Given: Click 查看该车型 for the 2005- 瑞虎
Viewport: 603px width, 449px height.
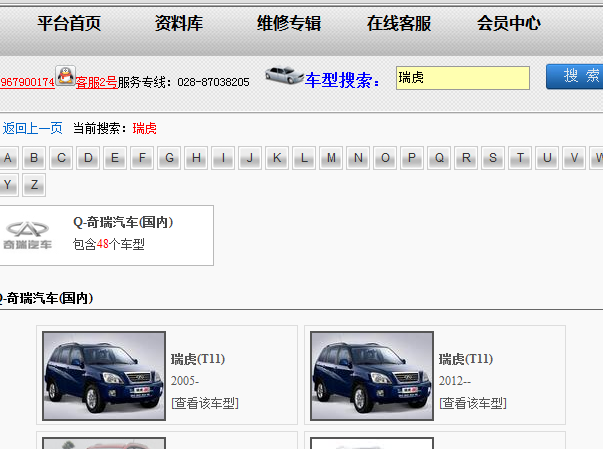Looking at the screenshot, I should 205,403.
